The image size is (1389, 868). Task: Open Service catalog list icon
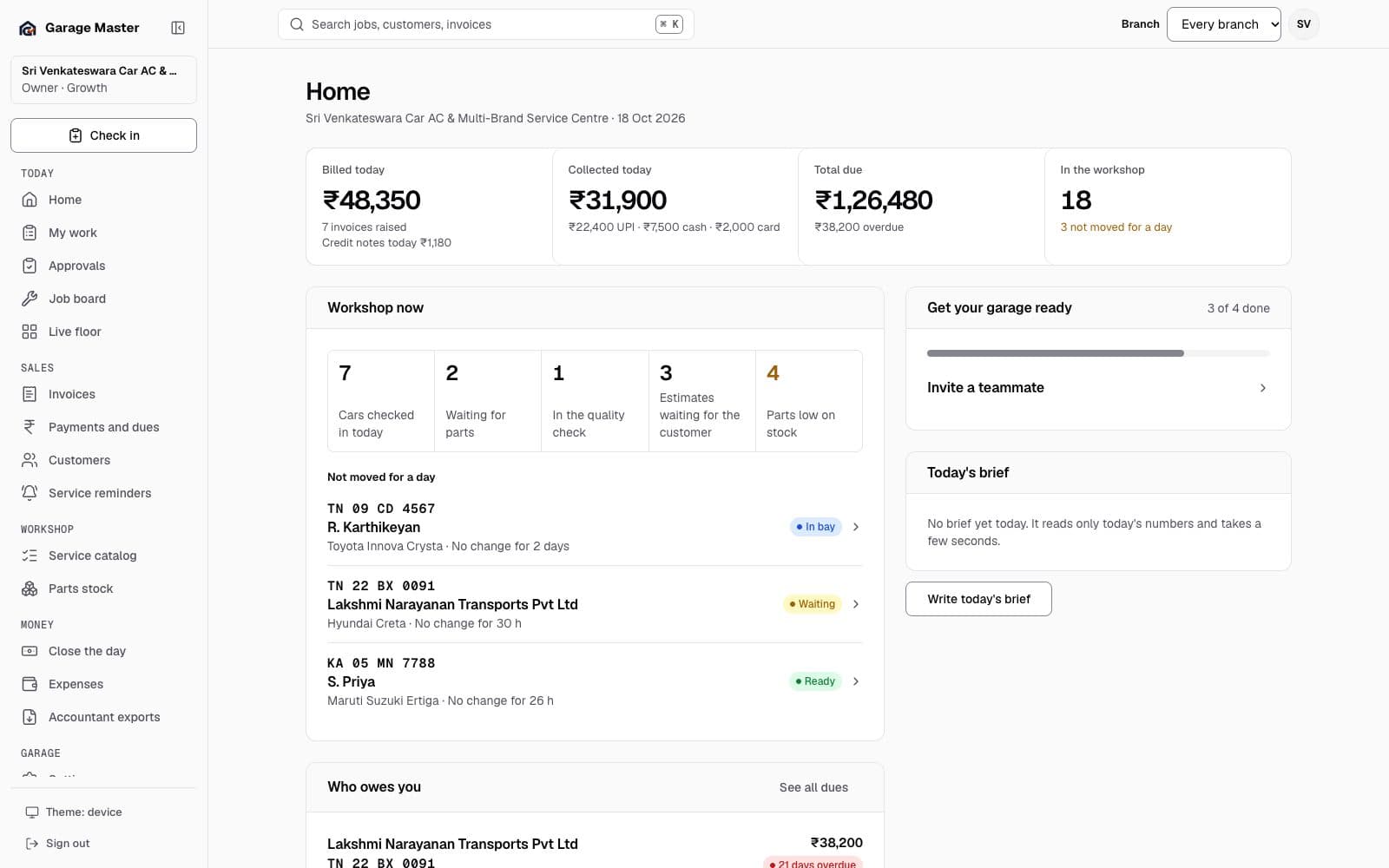pos(30,556)
